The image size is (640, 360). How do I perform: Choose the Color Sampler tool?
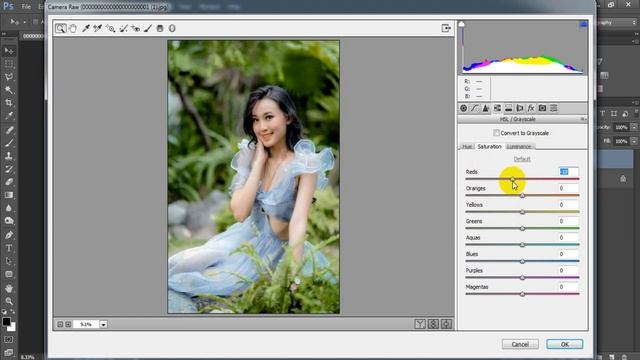click(x=98, y=28)
